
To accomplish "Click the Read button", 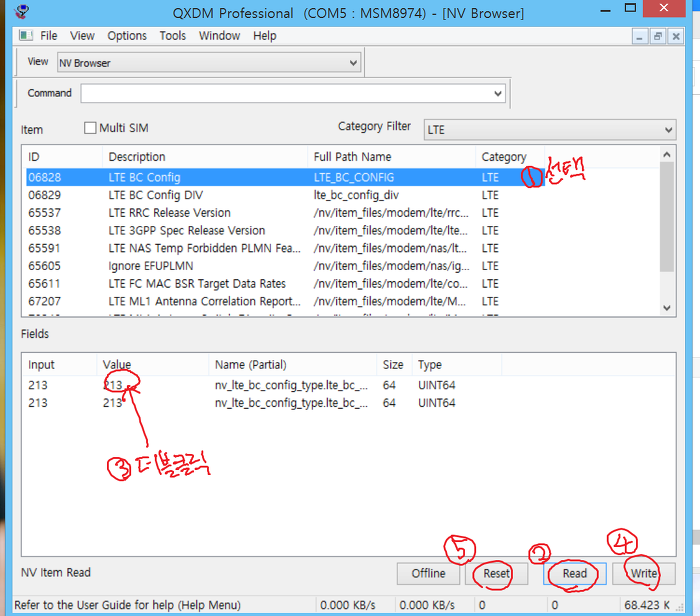I will coord(575,574).
